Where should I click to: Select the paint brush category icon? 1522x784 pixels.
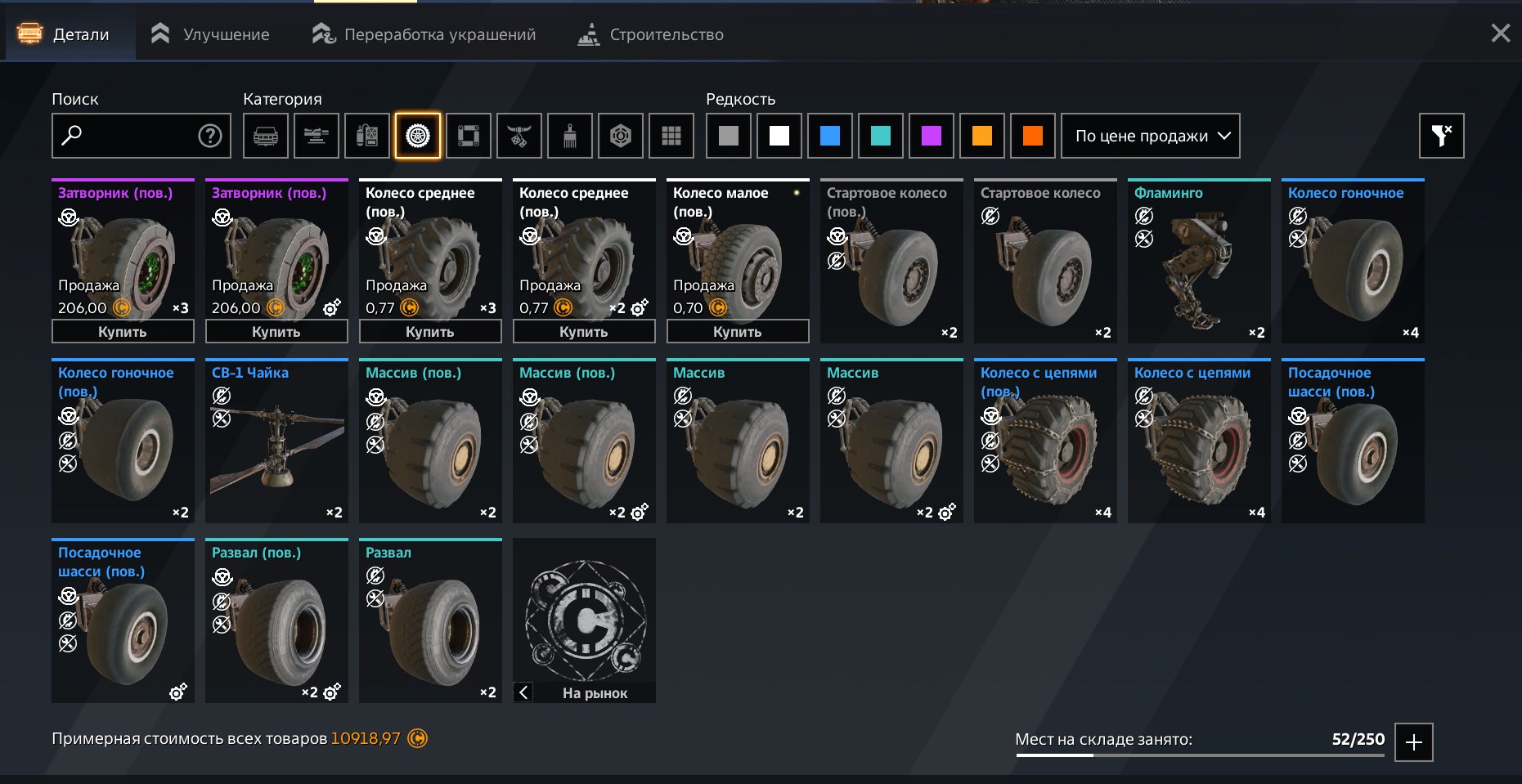[x=570, y=136]
